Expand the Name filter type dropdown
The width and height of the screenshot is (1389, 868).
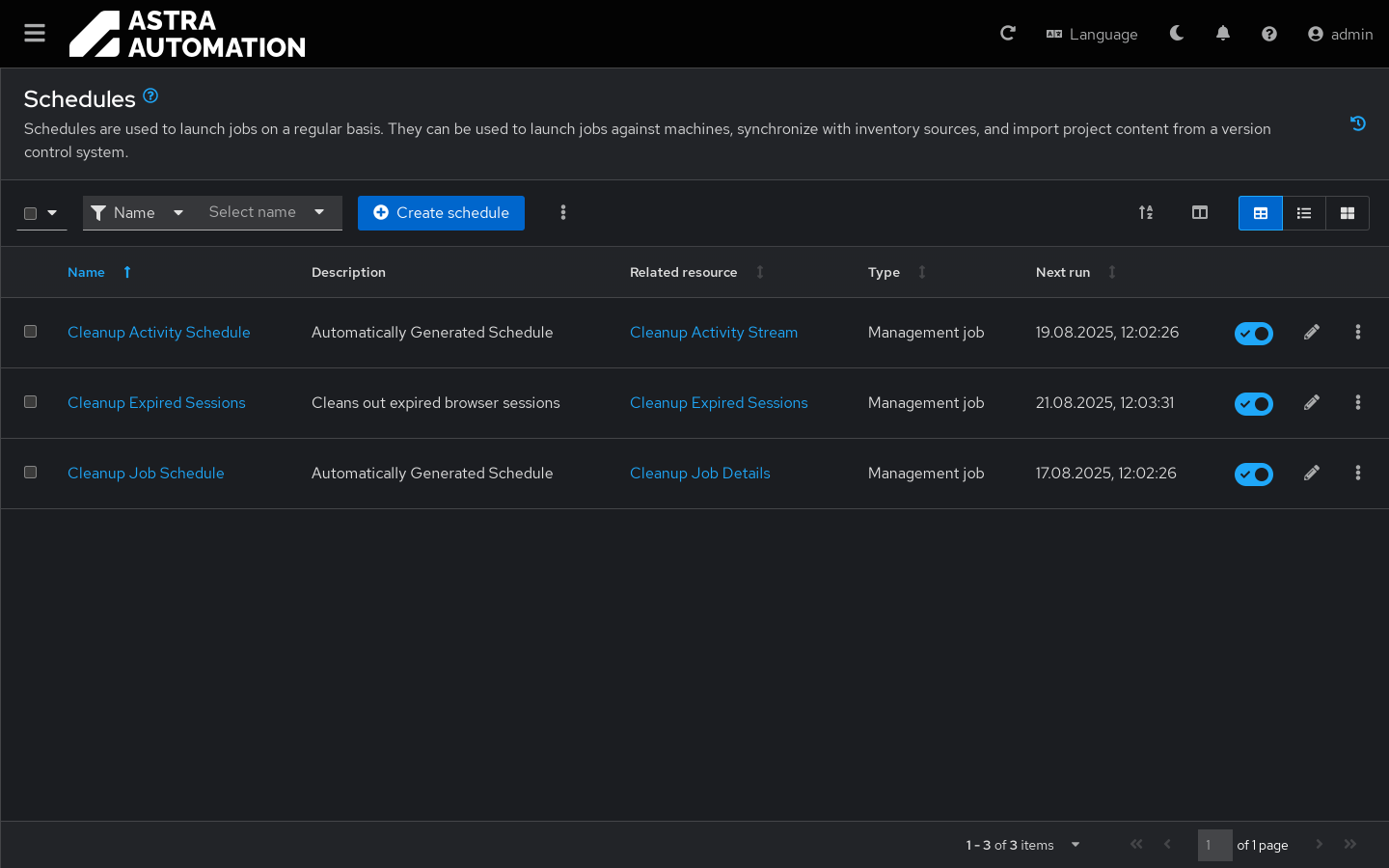click(x=137, y=213)
